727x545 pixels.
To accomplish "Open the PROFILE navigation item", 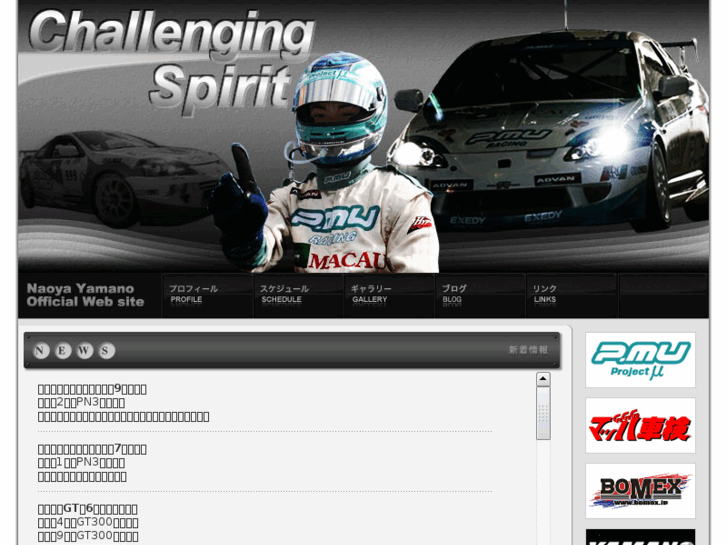I will 207,295.
